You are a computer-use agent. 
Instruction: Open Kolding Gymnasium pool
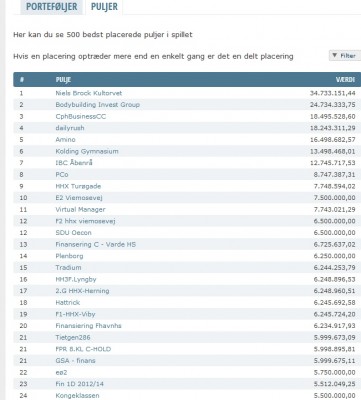pyautogui.click(x=87, y=151)
